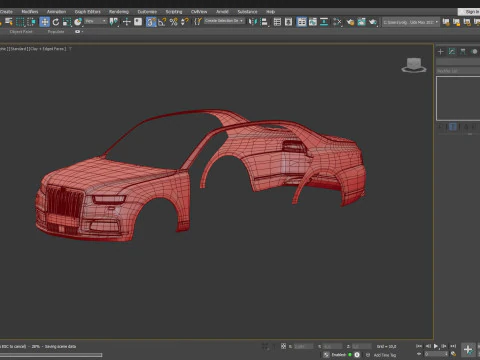The image size is (480, 360).
Task: Open Create Selection Set dropdown
Action: (x=224, y=21)
